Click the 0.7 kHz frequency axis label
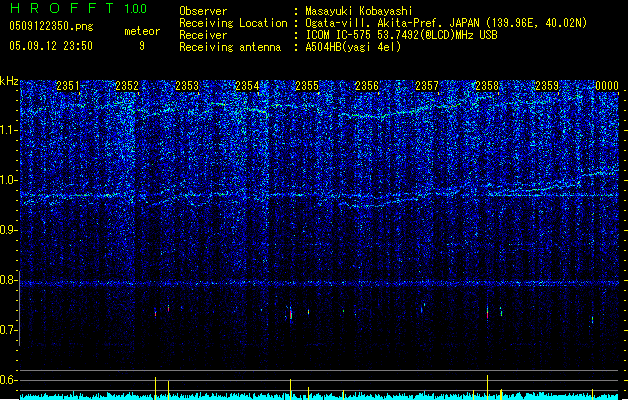 coord(9,330)
